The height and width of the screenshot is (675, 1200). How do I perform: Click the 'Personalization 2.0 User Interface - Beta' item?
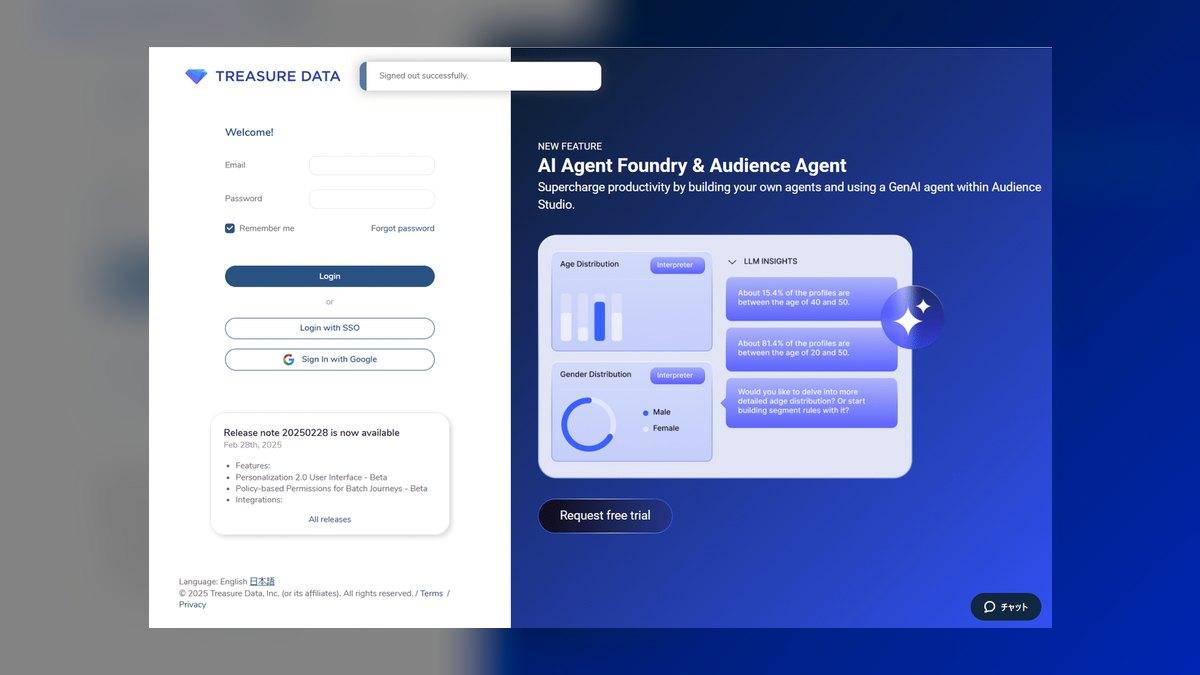(311, 478)
